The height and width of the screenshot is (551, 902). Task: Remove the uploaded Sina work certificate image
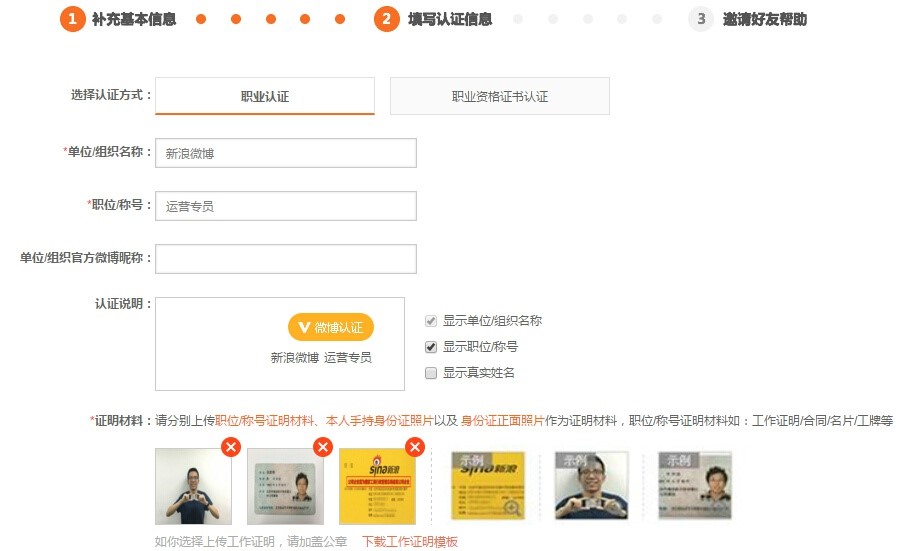415,447
